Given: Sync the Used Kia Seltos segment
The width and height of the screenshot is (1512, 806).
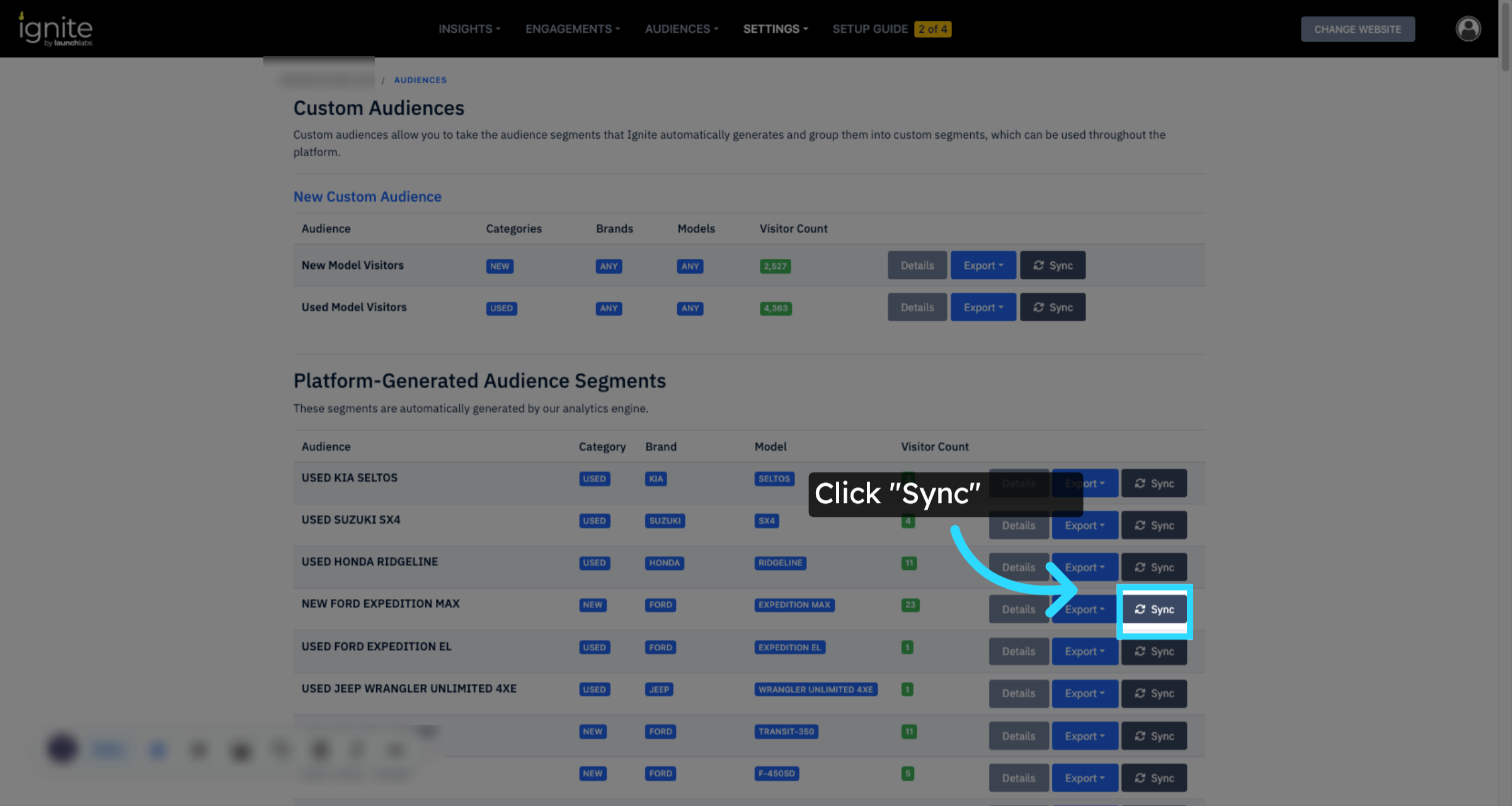Looking at the screenshot, I should pos(1154,484).
